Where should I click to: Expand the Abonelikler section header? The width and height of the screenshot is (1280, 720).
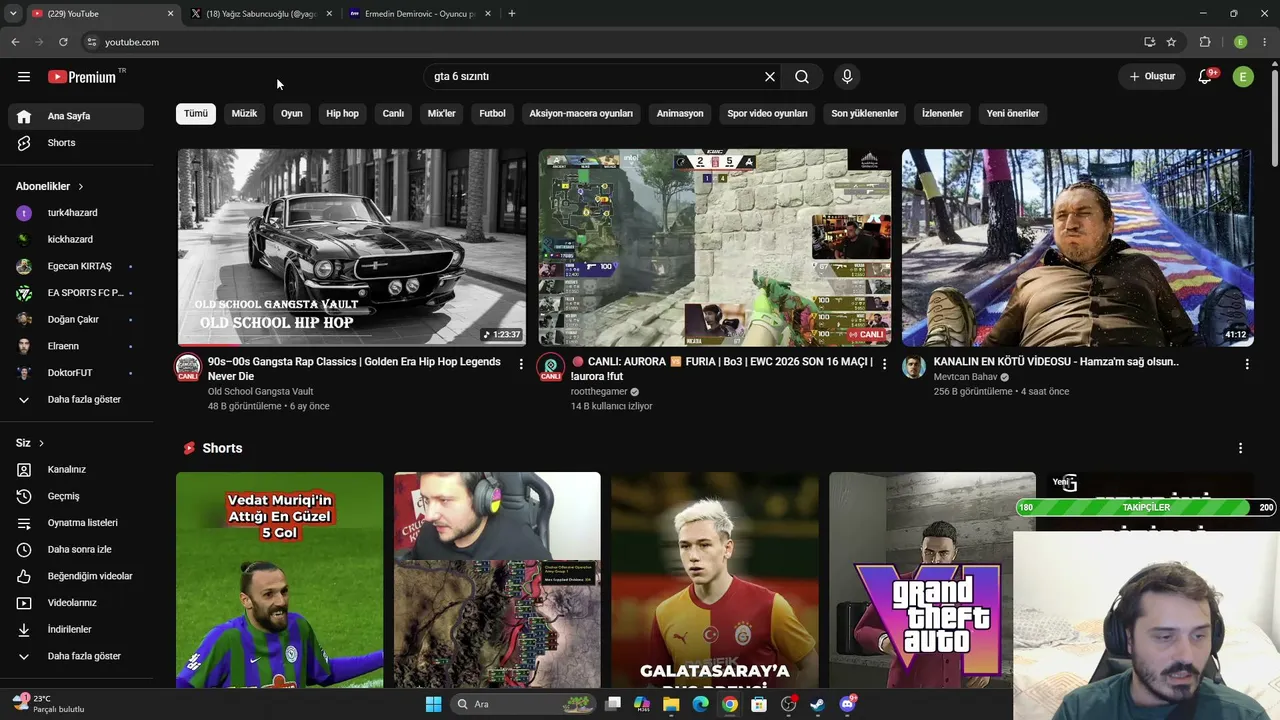[x=50, y=186]
